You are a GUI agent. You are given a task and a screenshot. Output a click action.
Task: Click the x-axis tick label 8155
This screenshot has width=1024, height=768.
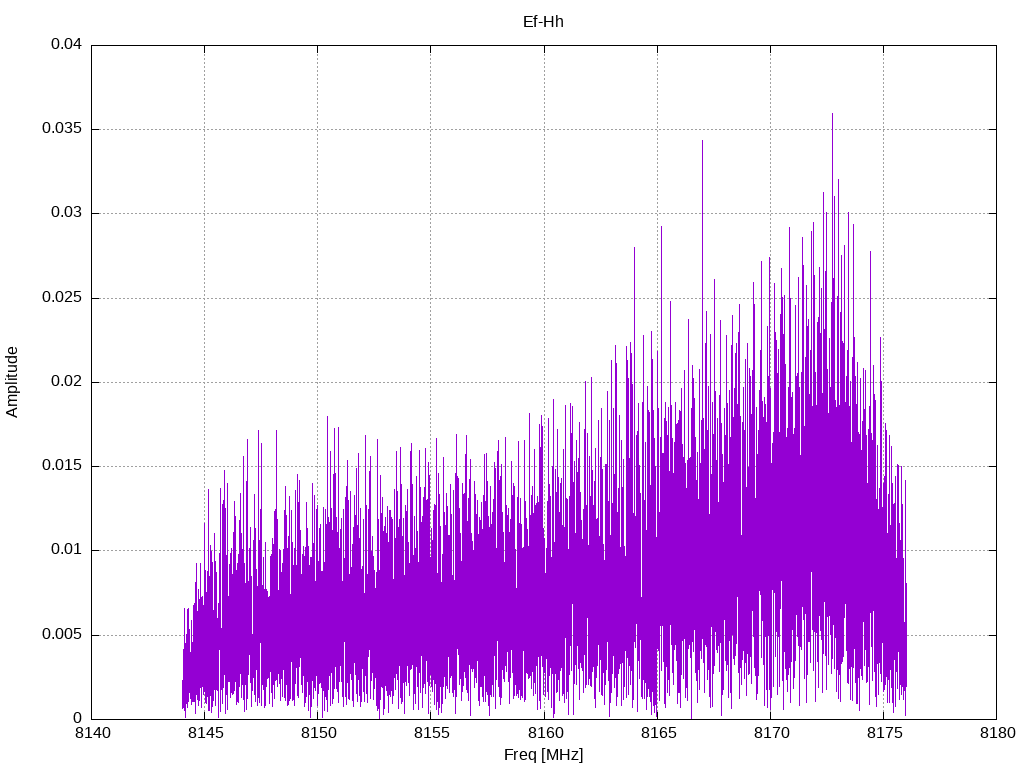pos(432,733)
